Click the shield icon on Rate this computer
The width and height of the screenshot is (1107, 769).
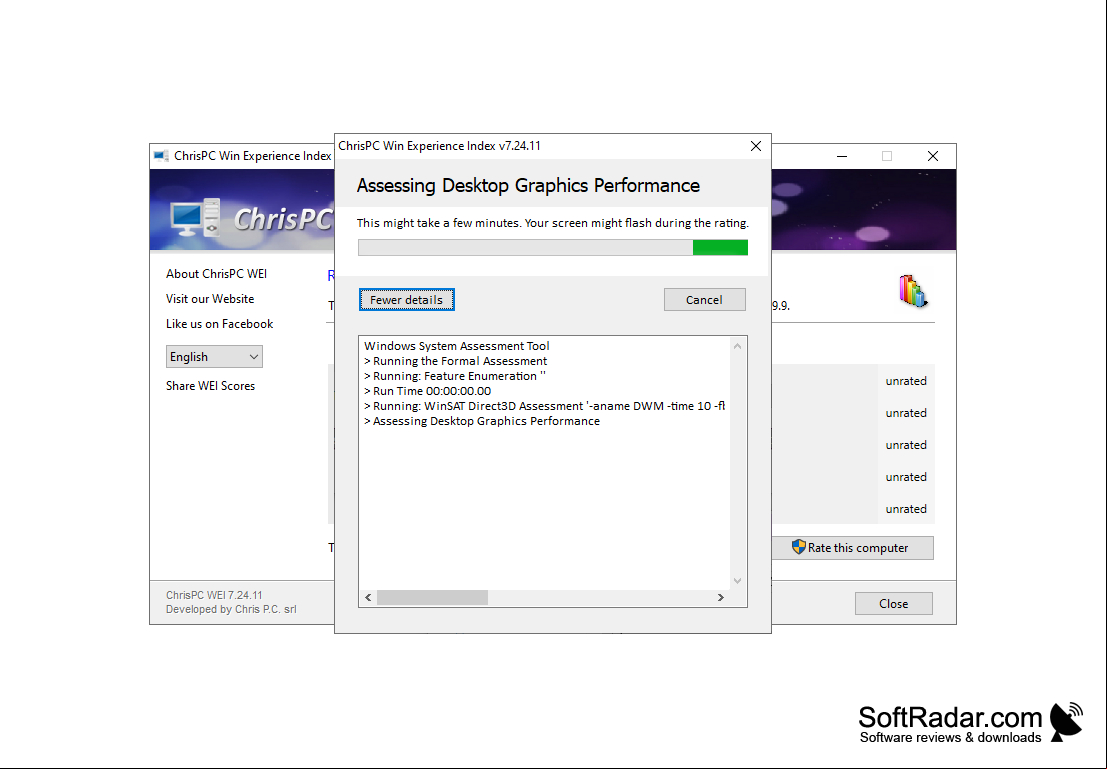[798, 547]
